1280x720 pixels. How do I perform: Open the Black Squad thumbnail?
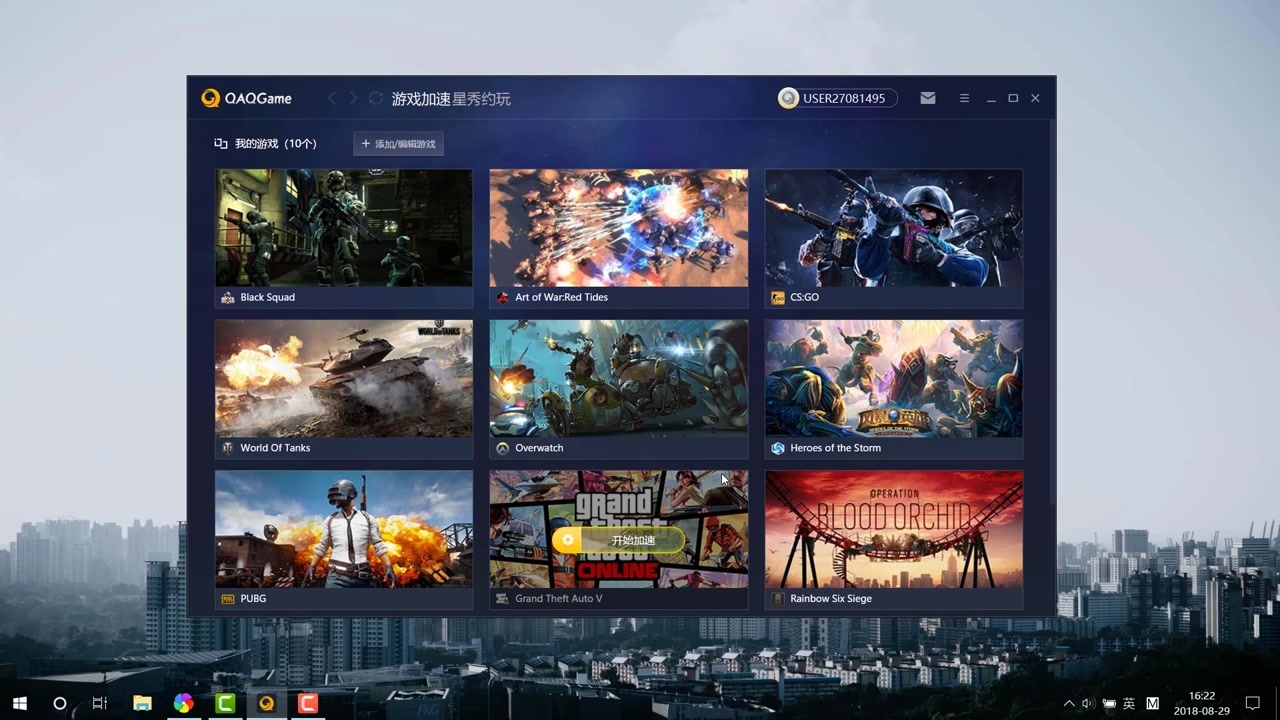point(344,227)
